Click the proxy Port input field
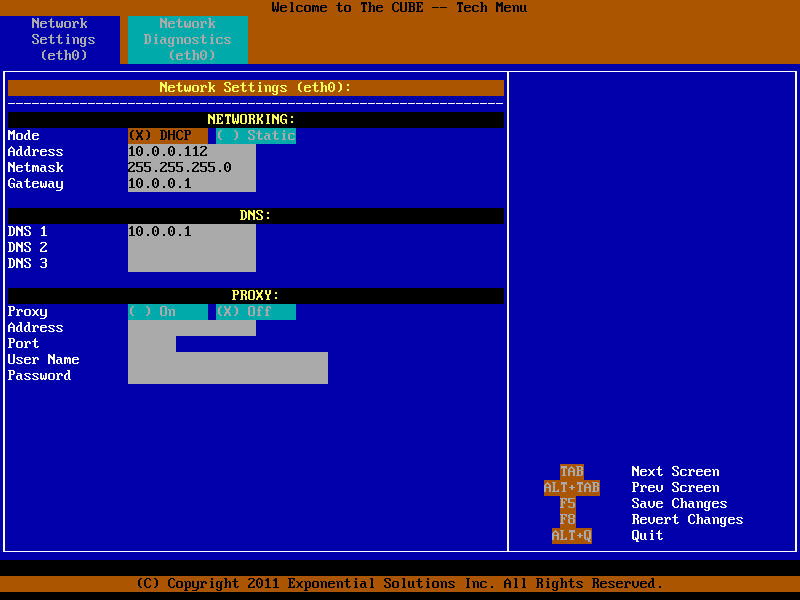 point(152,344)
